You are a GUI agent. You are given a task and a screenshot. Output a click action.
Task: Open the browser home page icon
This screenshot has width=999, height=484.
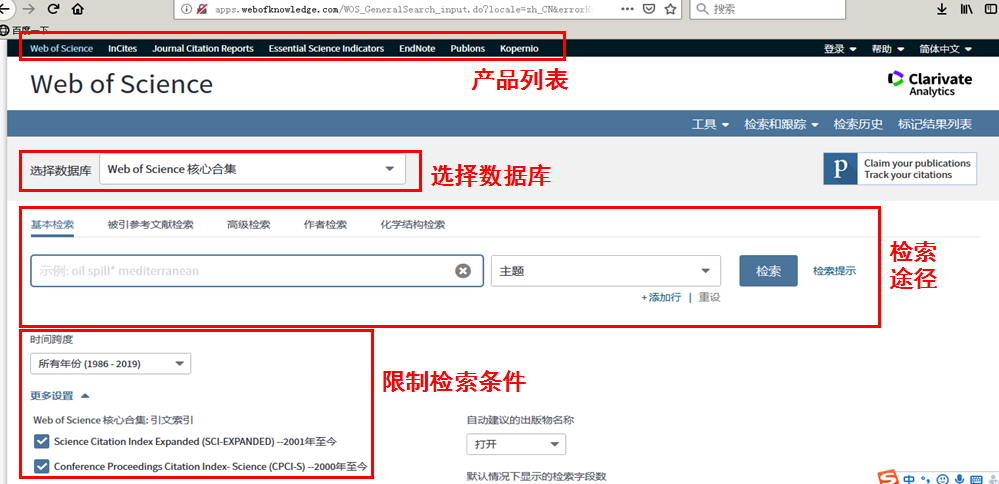point(77,10)
